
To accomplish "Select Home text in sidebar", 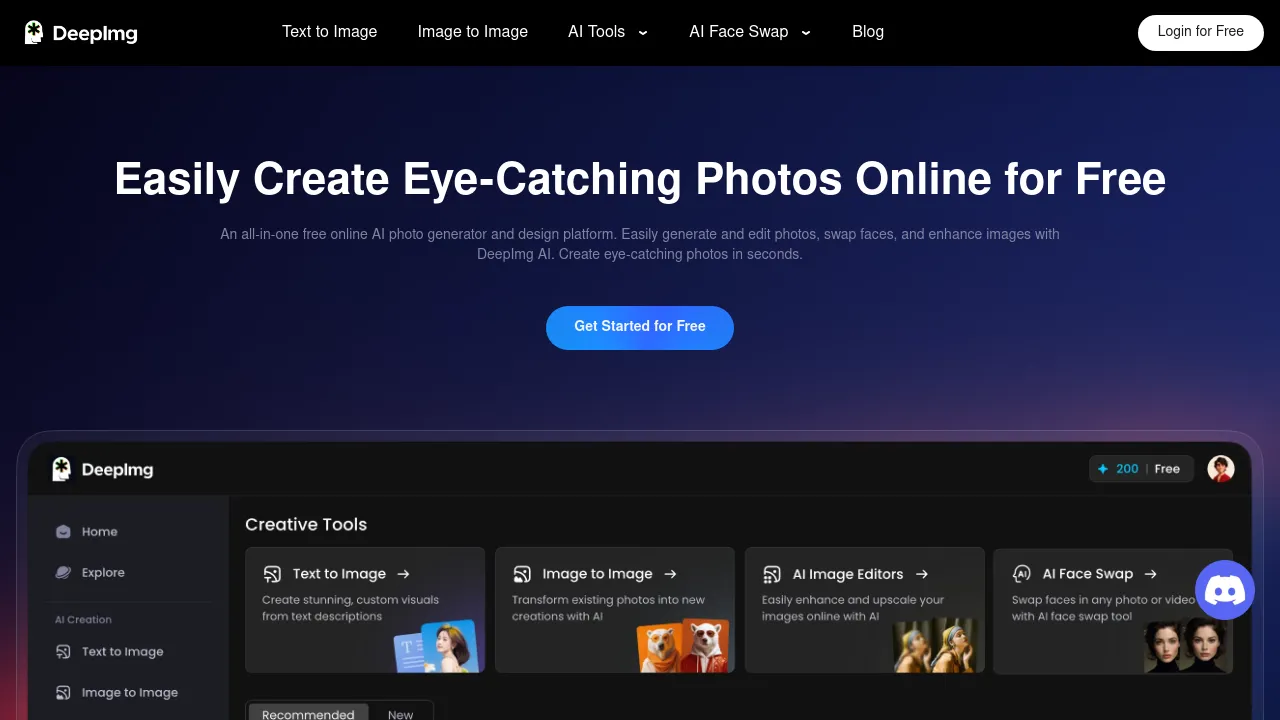I will click(100, 532).
